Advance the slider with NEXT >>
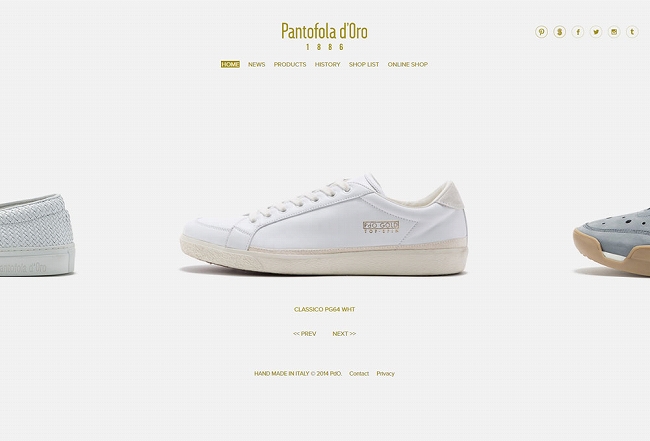Image resolution: width=650 pixels, height=441 pixels. (344, 334)
